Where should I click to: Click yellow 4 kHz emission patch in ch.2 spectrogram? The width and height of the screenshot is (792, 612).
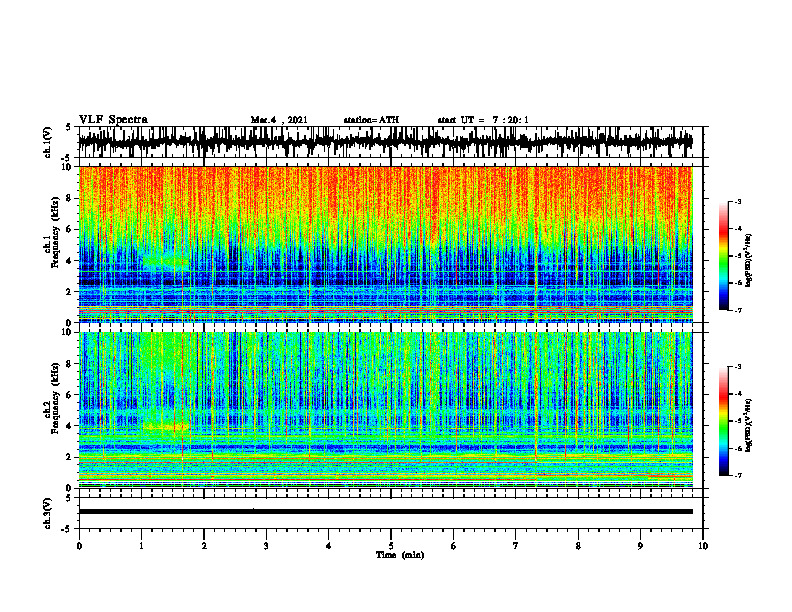[166, 427]
